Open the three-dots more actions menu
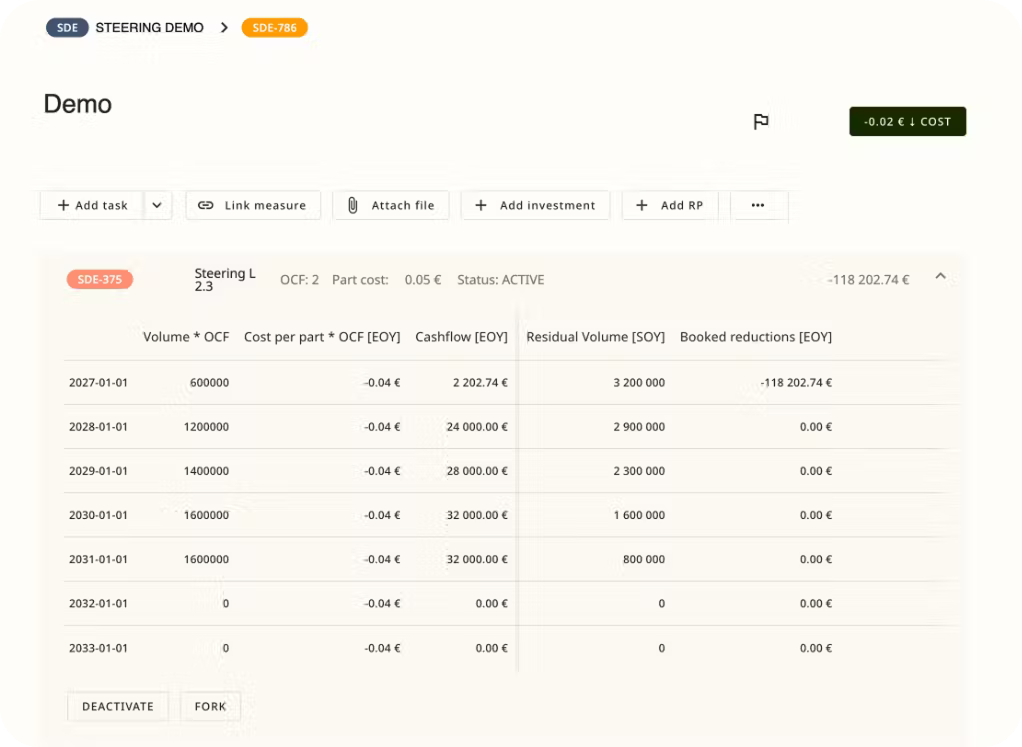The image size is (1022, 747). tap(759, 205)
